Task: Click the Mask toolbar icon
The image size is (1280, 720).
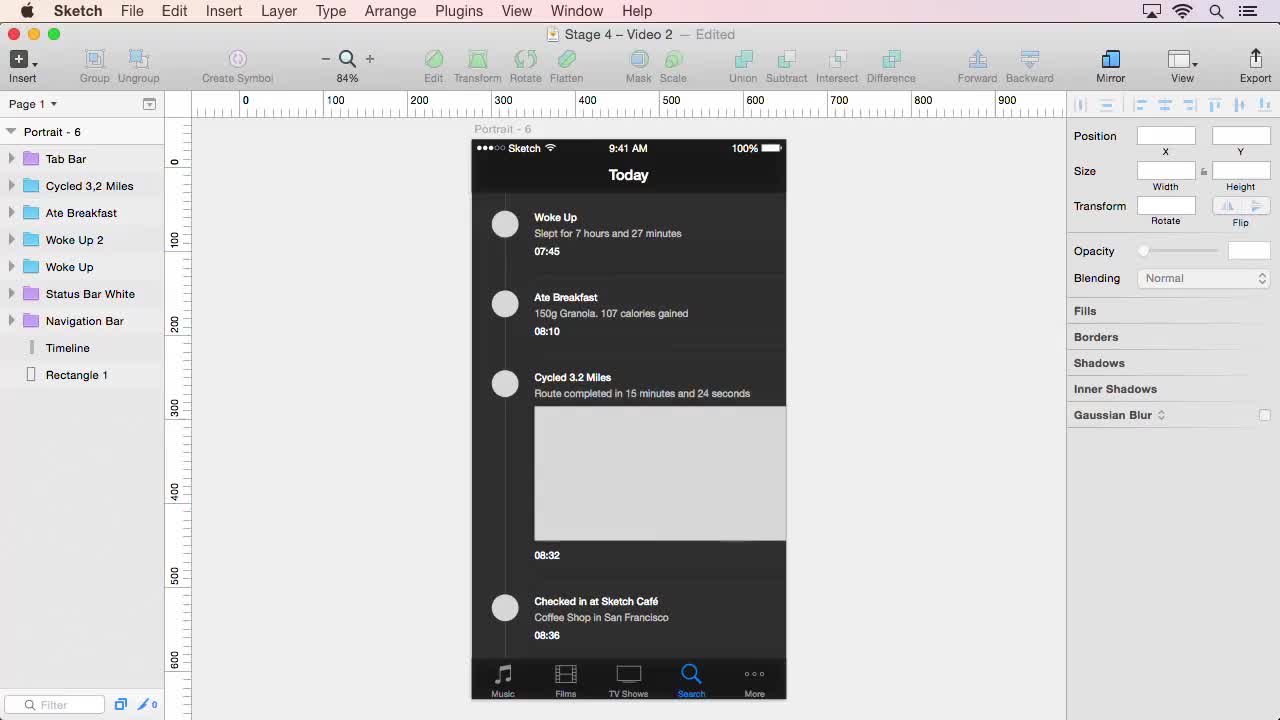Action: [x=638, y=60]
